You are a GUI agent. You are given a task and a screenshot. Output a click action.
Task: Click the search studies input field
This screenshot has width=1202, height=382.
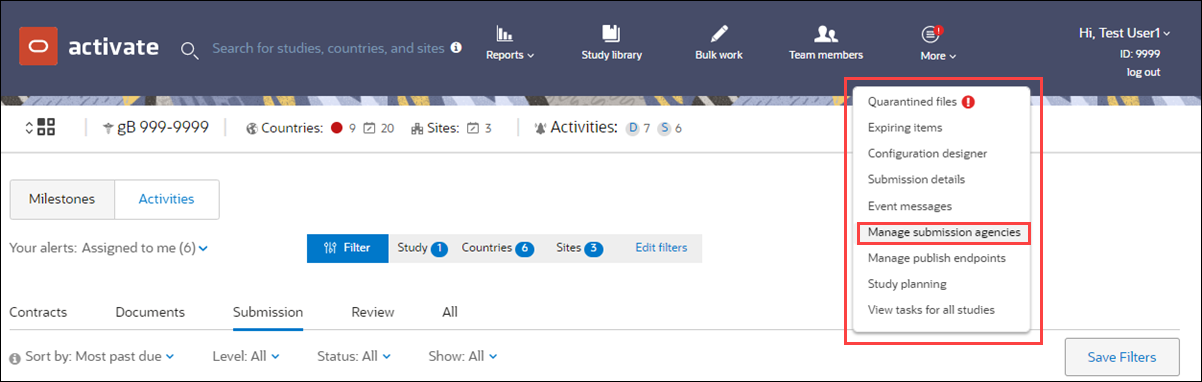pos(328,48)
